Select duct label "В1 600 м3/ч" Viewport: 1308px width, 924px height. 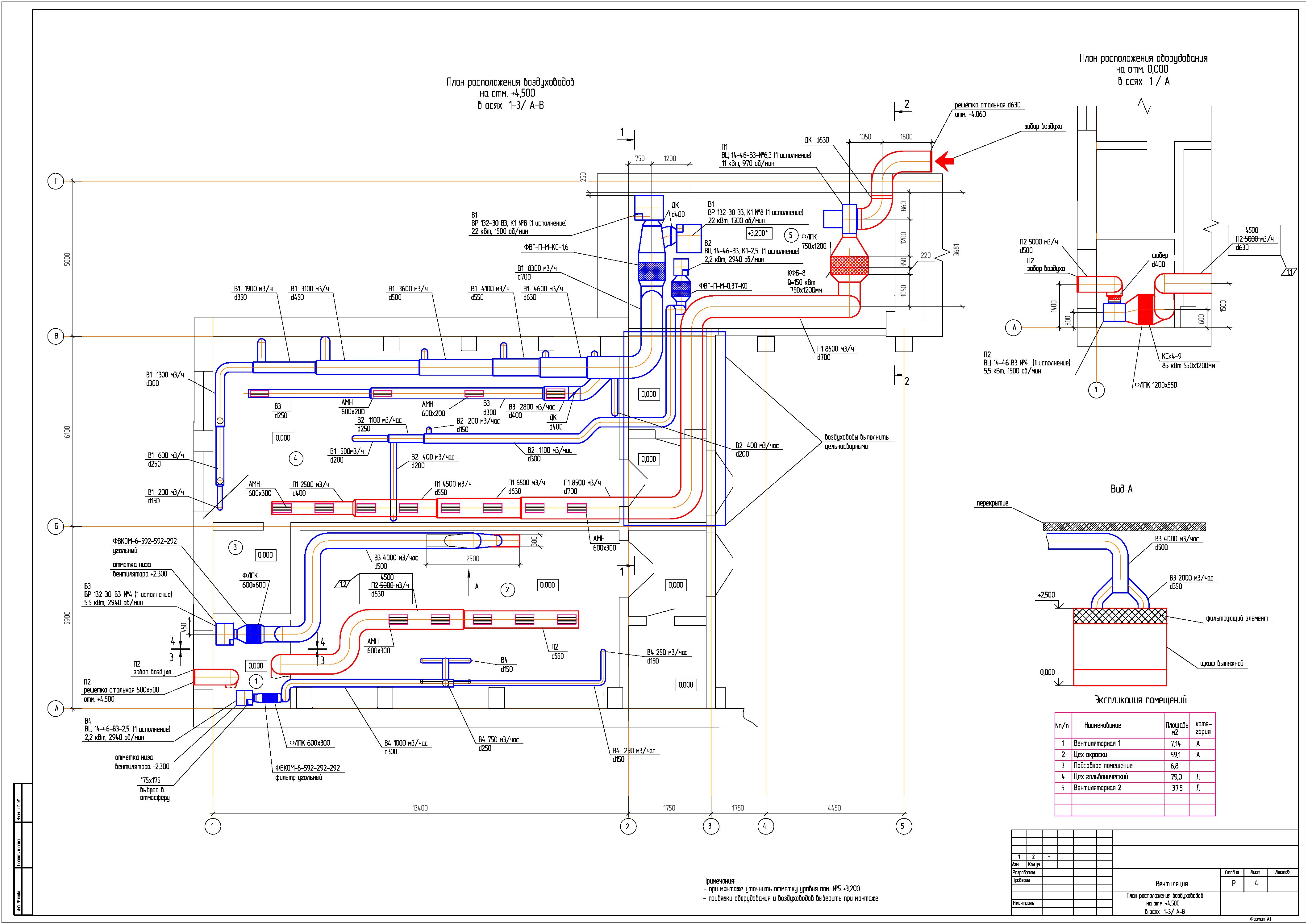[x=166, y=455]
